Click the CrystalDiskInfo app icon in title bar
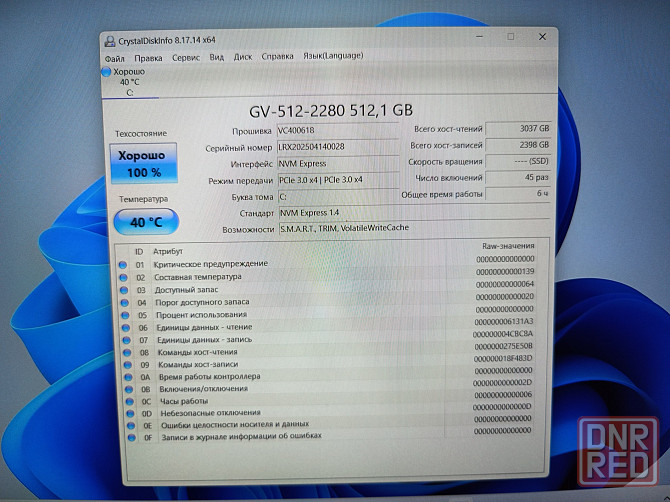 (x=110, y=41)
